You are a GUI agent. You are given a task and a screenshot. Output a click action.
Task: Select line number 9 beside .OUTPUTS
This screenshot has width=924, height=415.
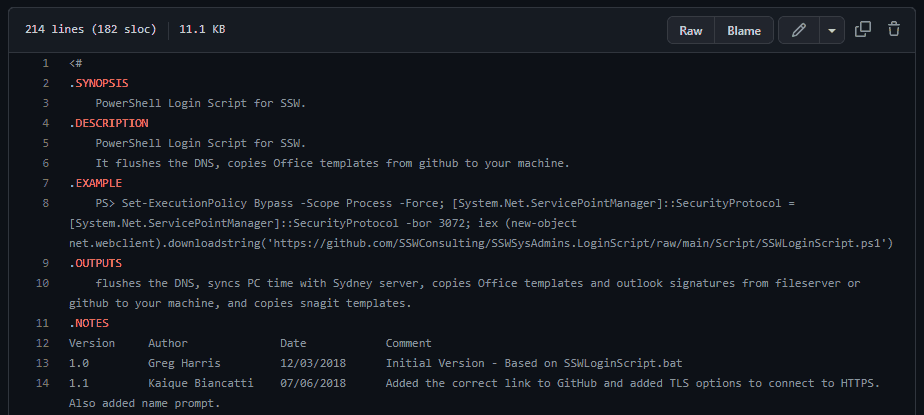tap(45, 263)
